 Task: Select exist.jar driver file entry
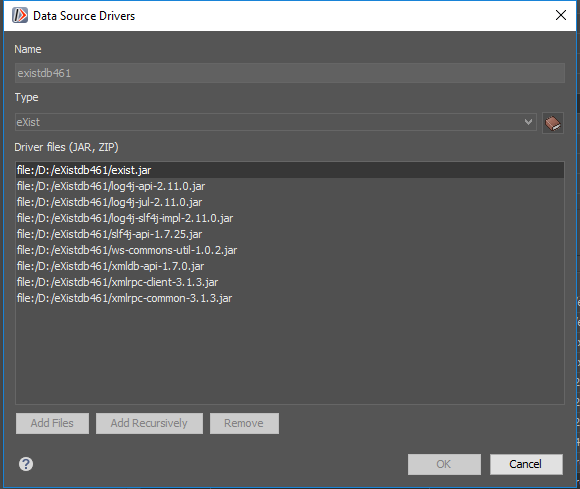[x=290, y=170]
